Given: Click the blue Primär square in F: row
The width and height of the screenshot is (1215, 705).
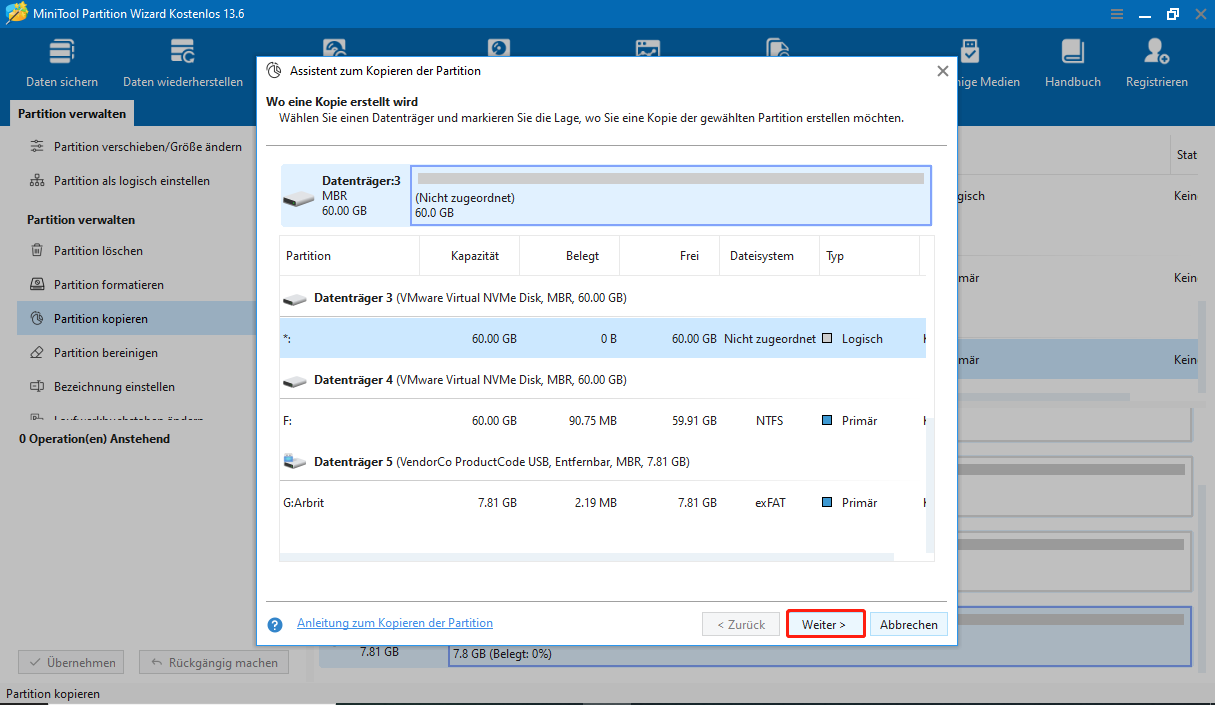Looking at the screenshot, I should [827, 421].
